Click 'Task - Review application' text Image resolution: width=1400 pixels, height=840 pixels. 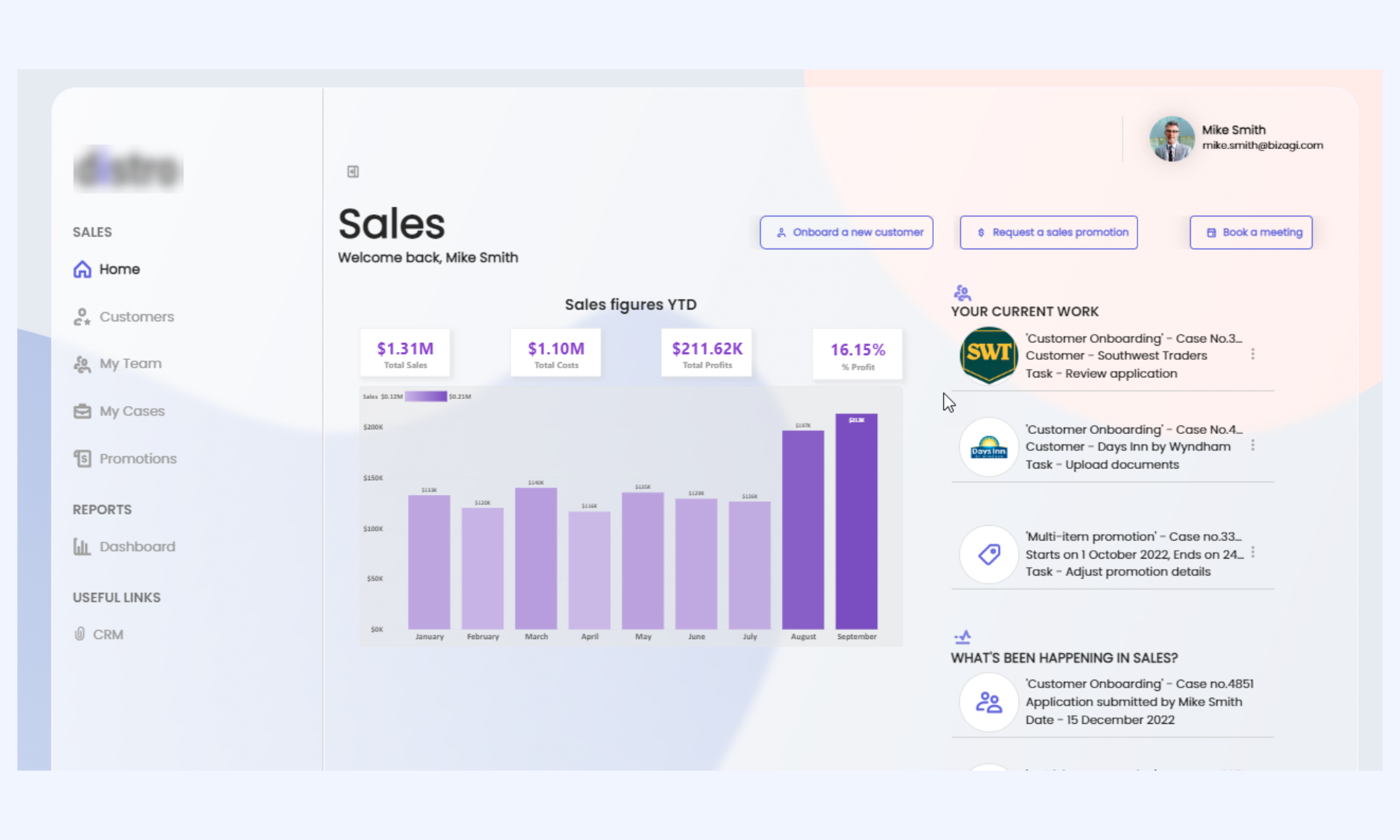(x=1101, y=374)
